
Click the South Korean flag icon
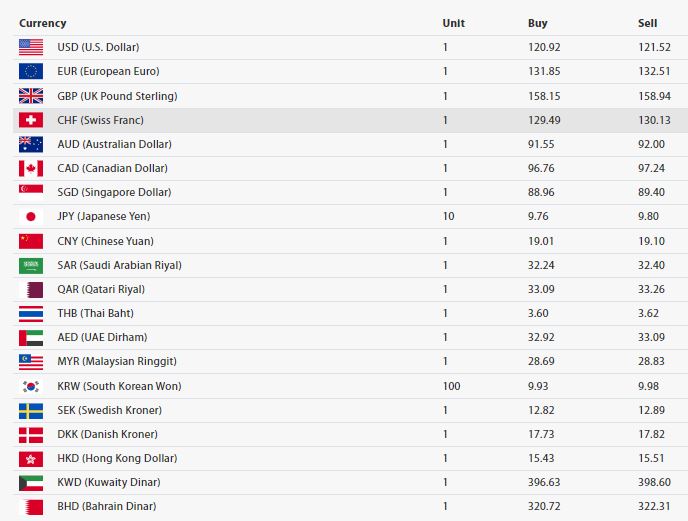click(31, 386)
